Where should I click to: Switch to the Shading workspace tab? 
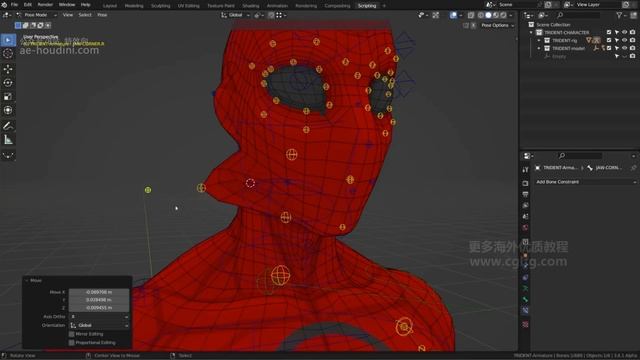point(251,6)
